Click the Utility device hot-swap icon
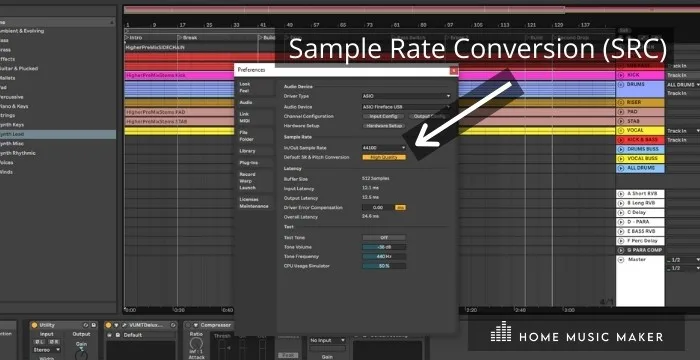700x360 pixels. pos(86,325)
